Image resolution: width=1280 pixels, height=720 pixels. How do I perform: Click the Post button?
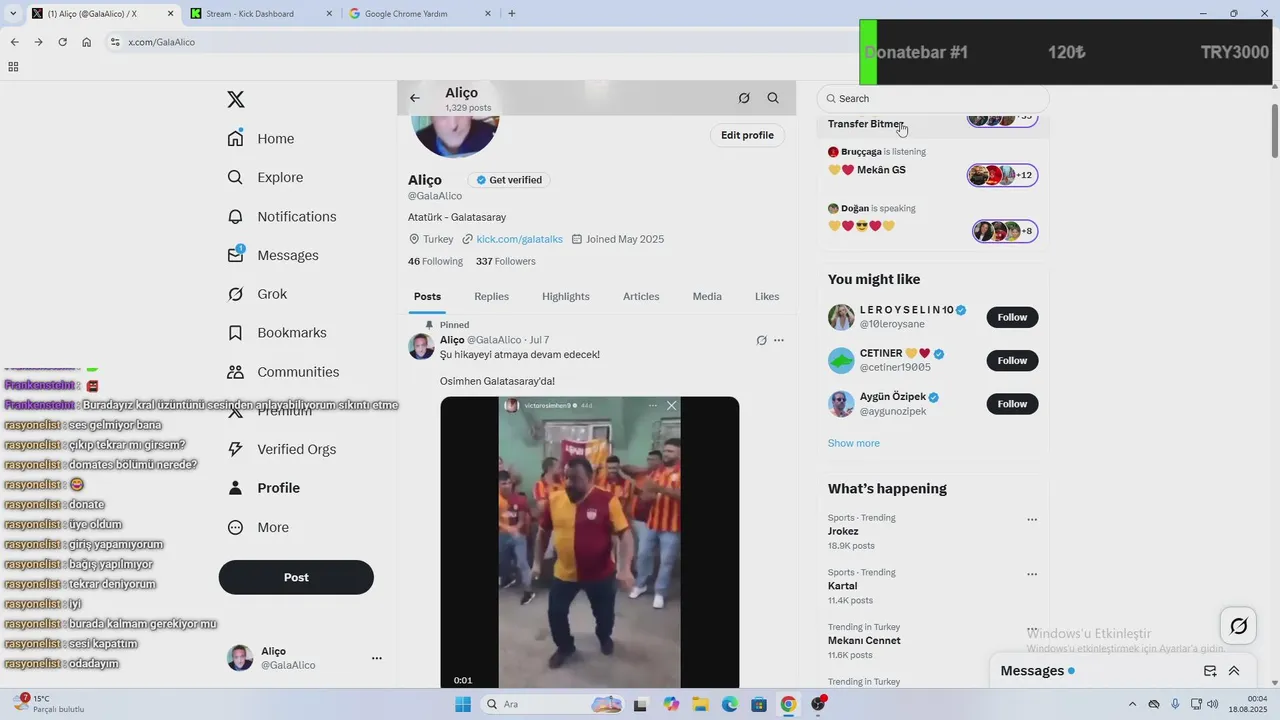(296, 577)
